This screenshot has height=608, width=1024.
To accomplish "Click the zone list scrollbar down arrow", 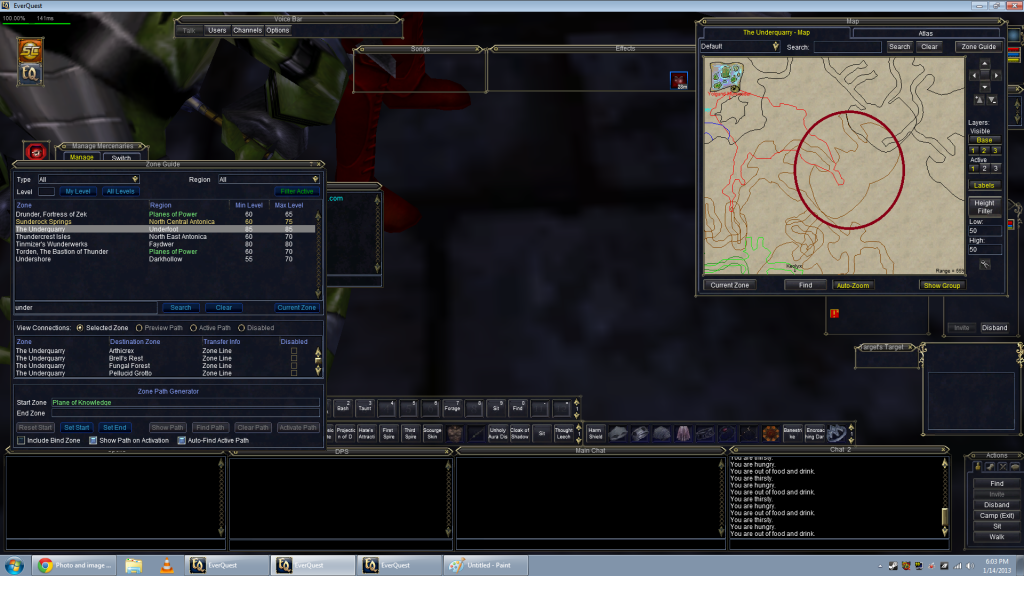I will (319, 293).
